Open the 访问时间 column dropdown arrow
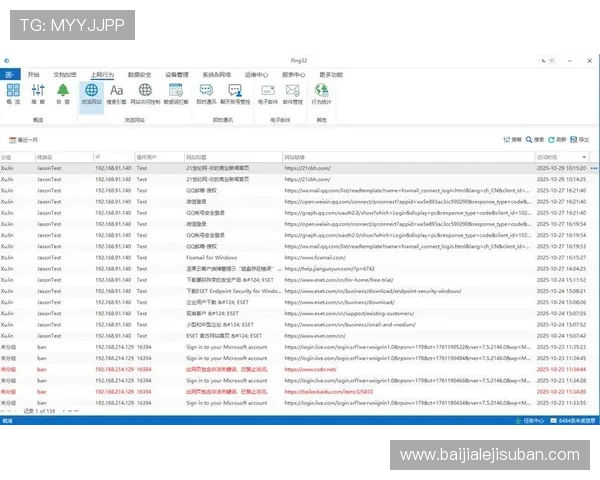The image size is (600, 480). tap(584, 157)
